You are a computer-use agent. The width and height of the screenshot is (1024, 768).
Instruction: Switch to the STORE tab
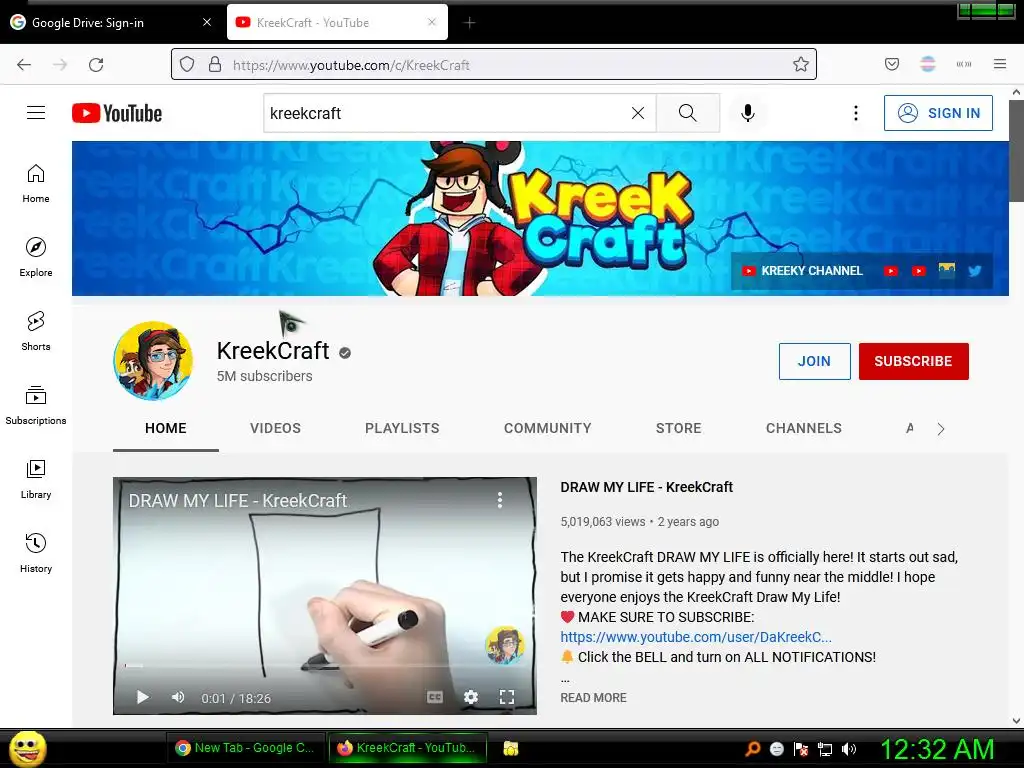[679, 428]
